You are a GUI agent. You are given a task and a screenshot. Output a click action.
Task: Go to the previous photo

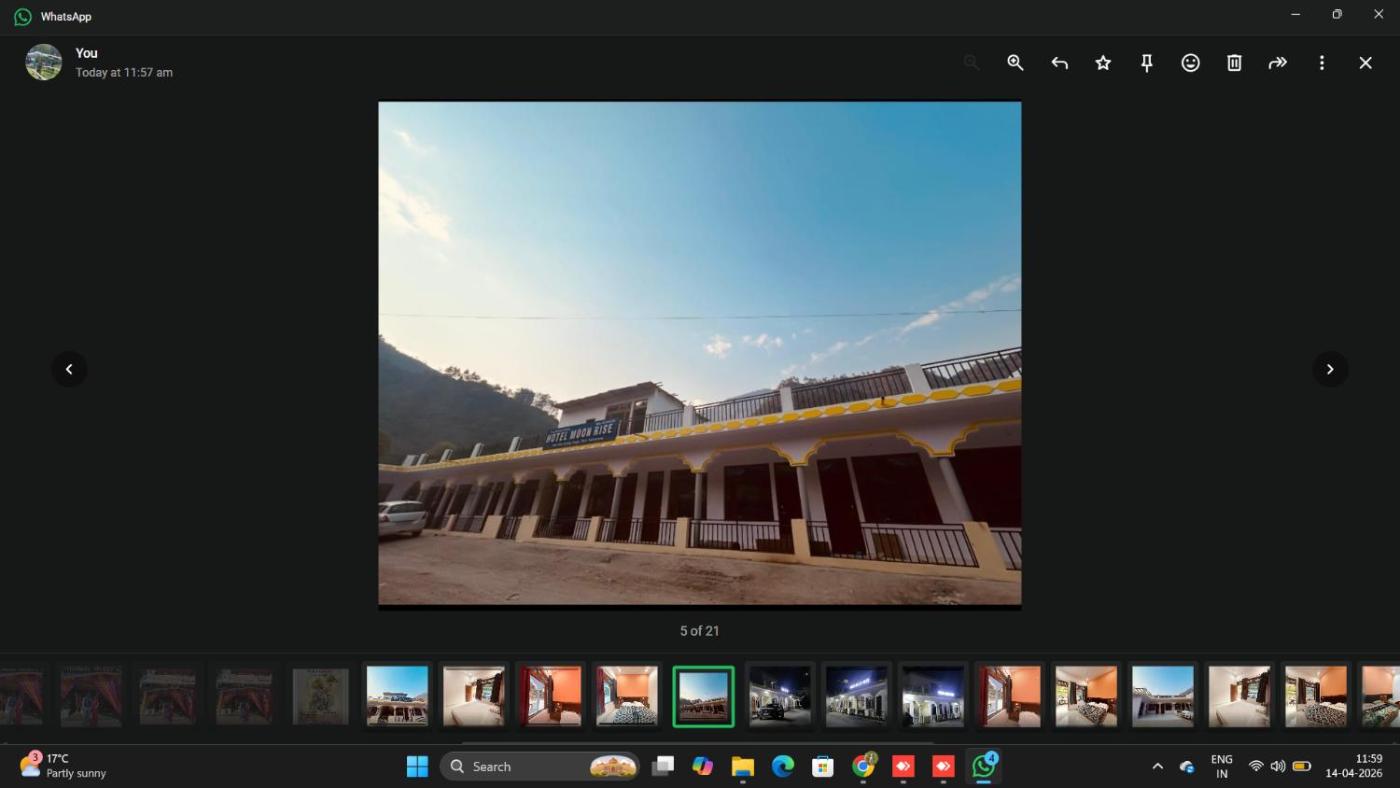69,369
